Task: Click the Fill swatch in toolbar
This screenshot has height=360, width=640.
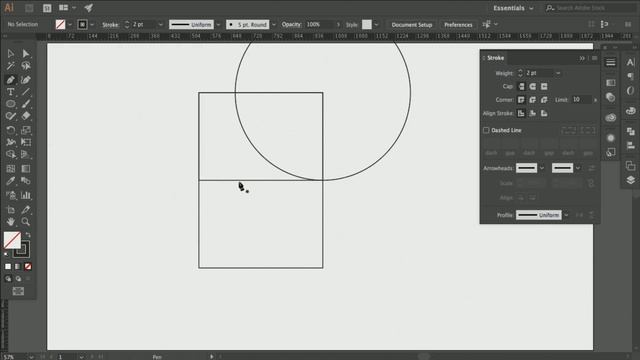Action: click(x=12, y=240)
